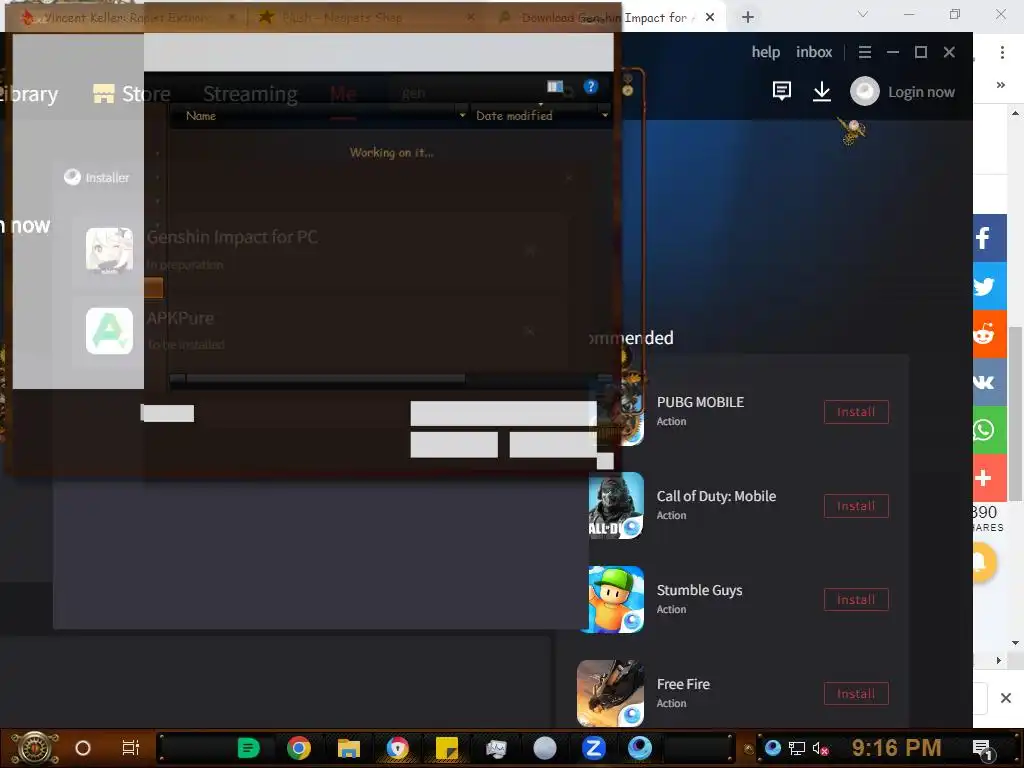Launch Google Chrome from the taskbar

click(298, 748)
